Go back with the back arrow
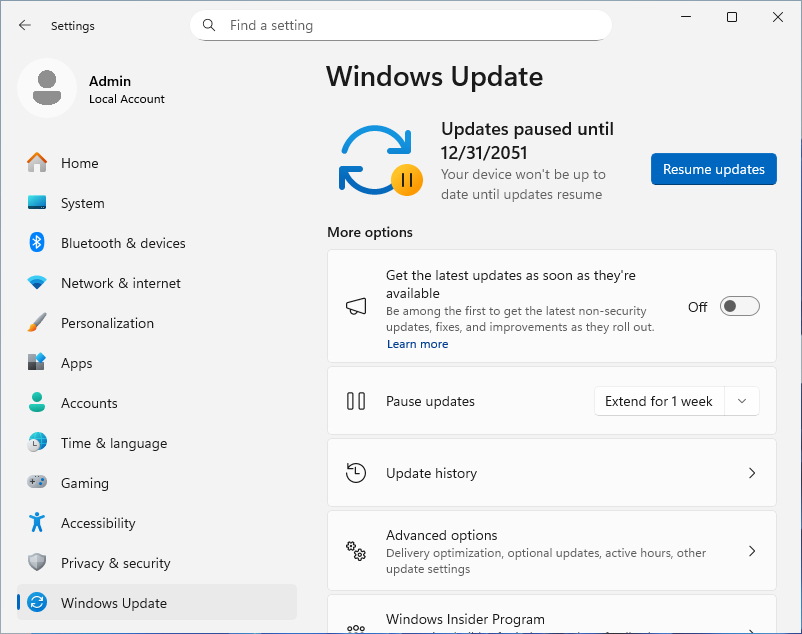 [x=25, y=25]
